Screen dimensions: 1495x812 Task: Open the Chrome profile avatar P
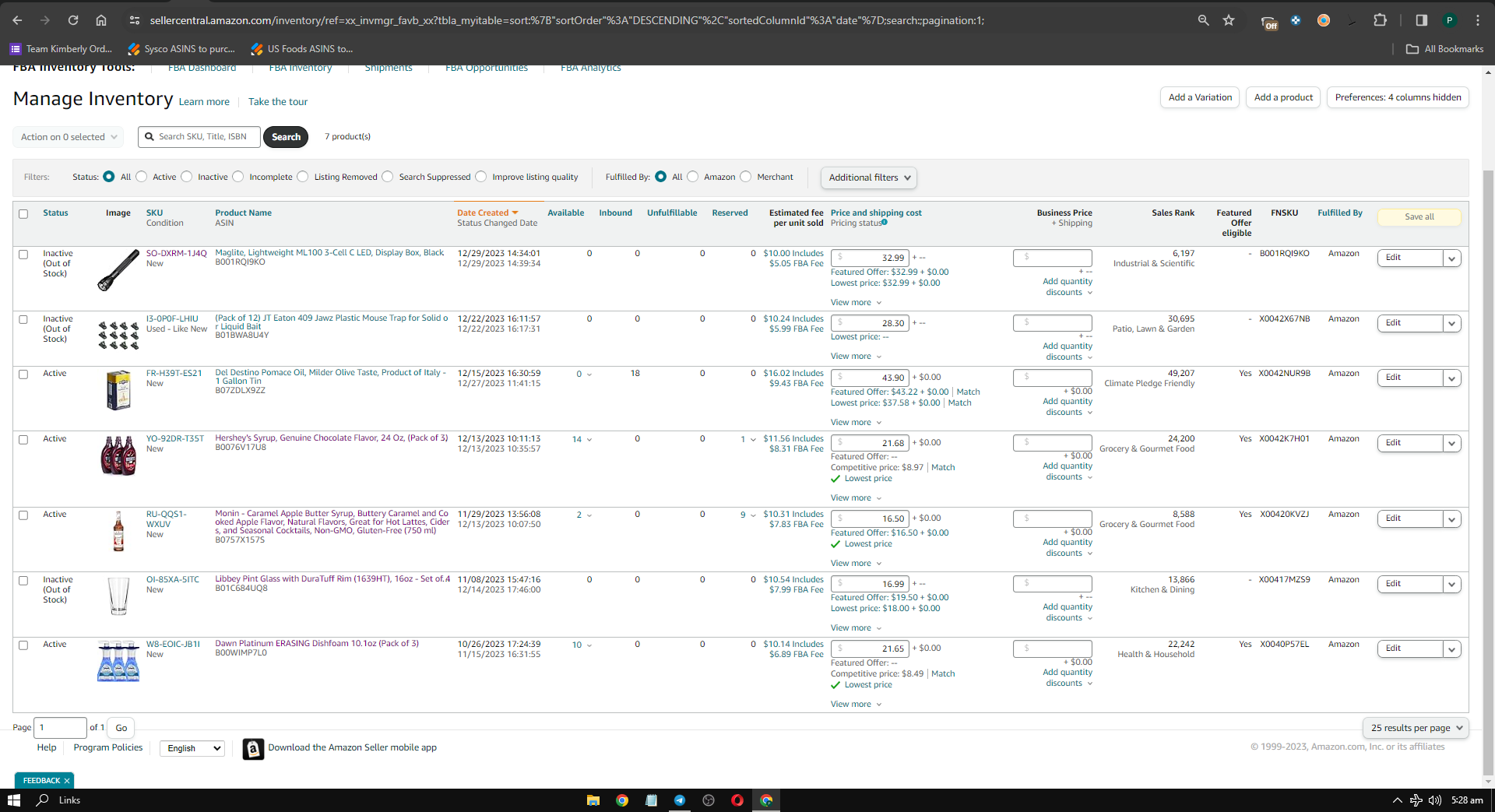[1449, 20]
